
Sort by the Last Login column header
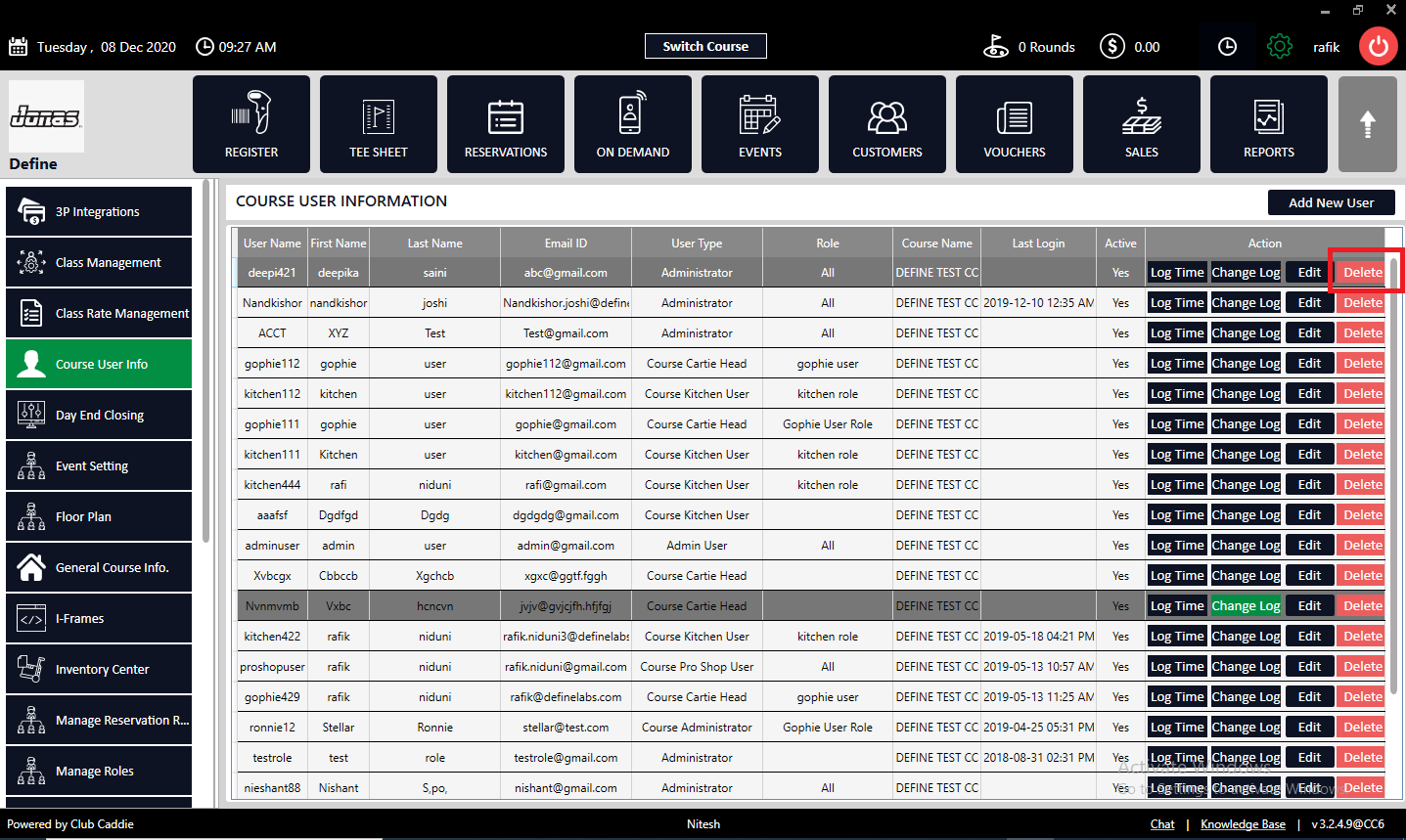point(1038,243)
